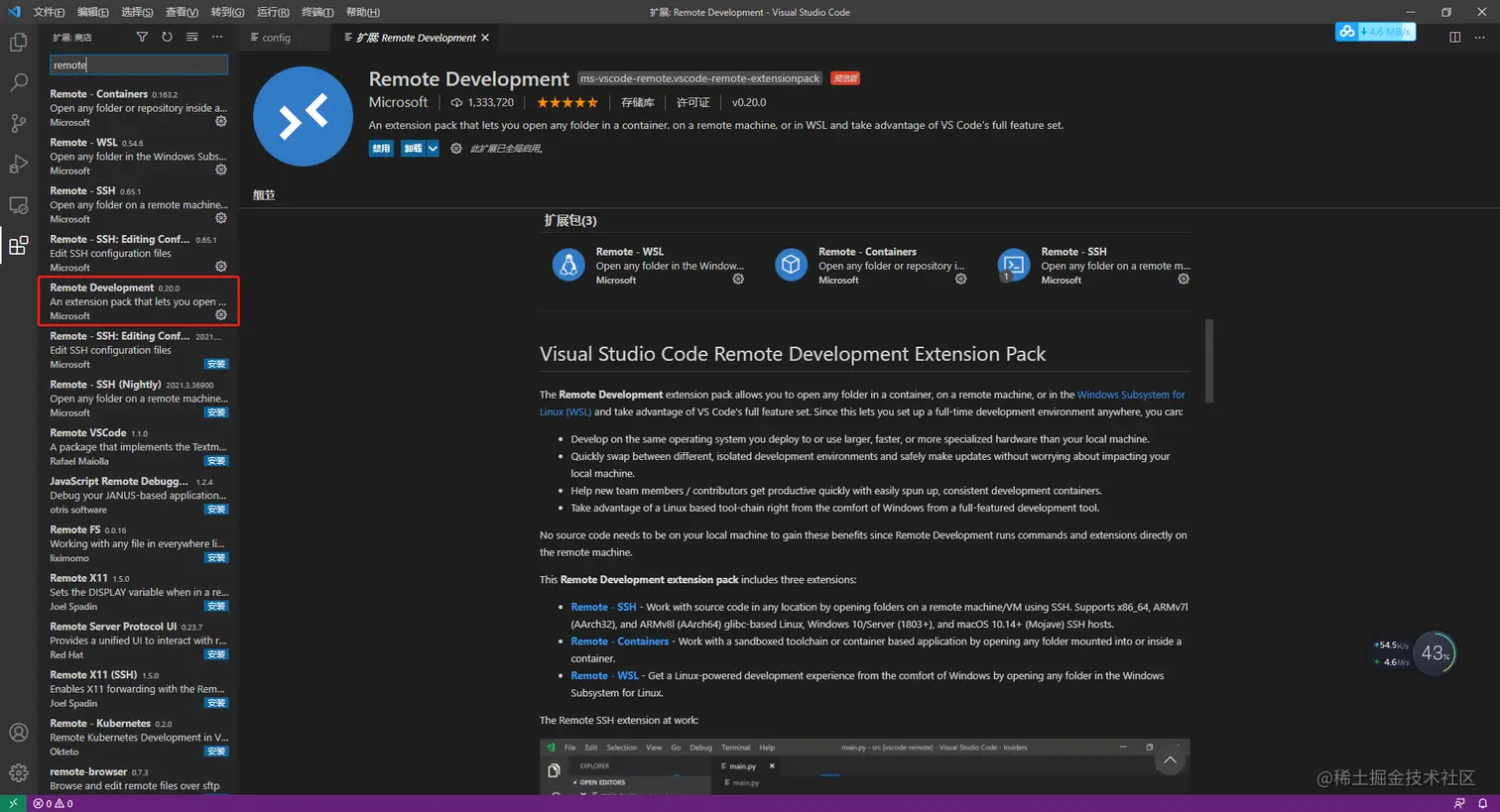
Task: Click the Remote - SSH pack gear icon
Action: click(1184, 280)
